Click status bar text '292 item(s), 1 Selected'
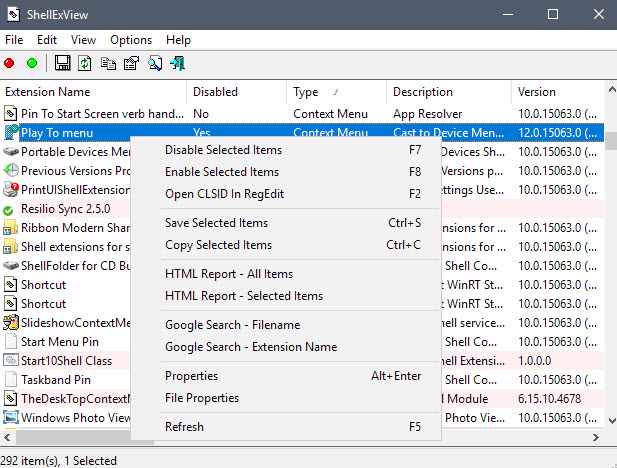The height and width of the screenshot is (468, 617). [59, 461]
